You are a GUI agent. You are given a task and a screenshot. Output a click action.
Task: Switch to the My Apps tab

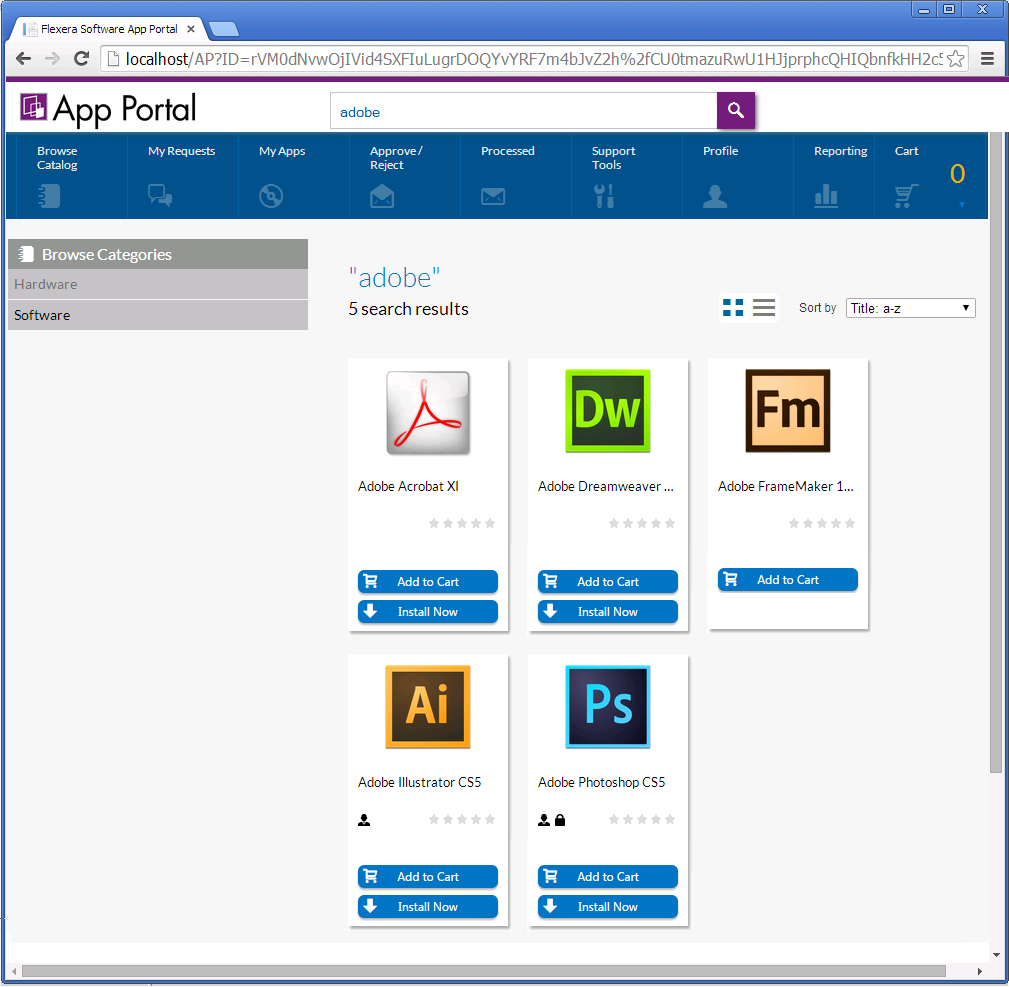click(x=281, y=151)
